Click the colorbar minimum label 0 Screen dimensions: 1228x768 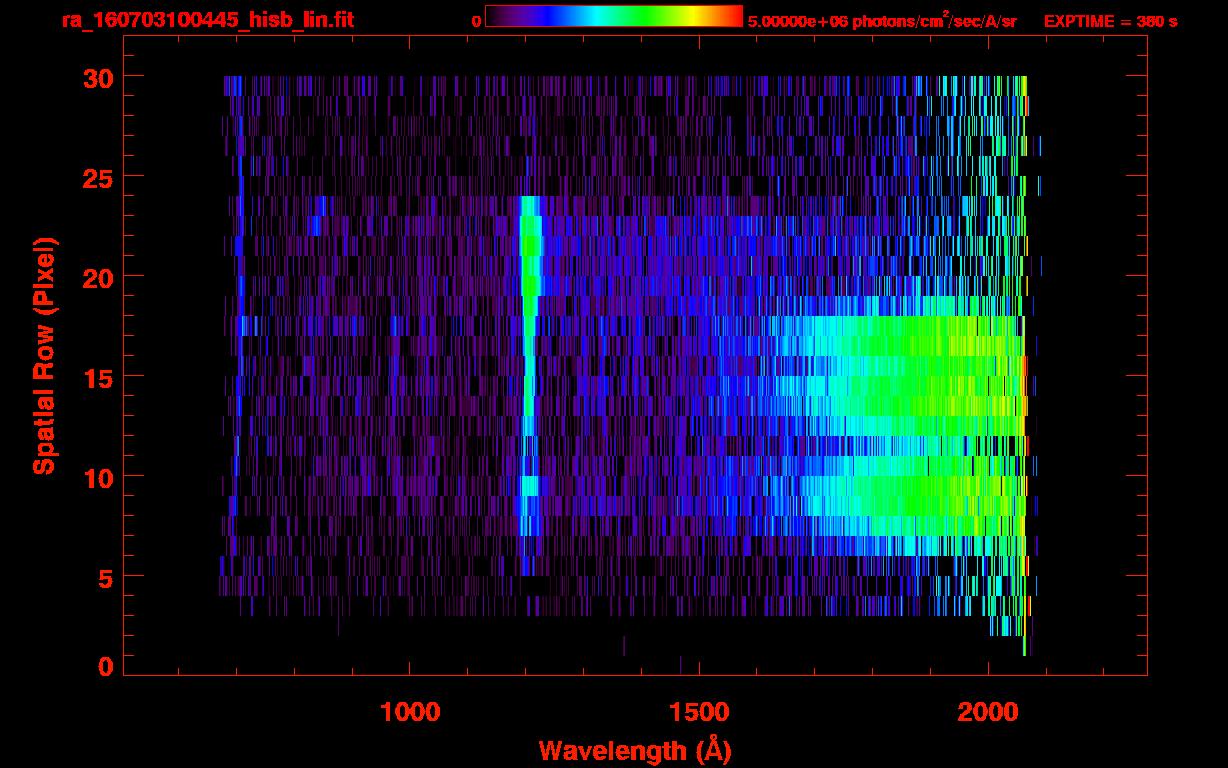[x=476, y=21]
